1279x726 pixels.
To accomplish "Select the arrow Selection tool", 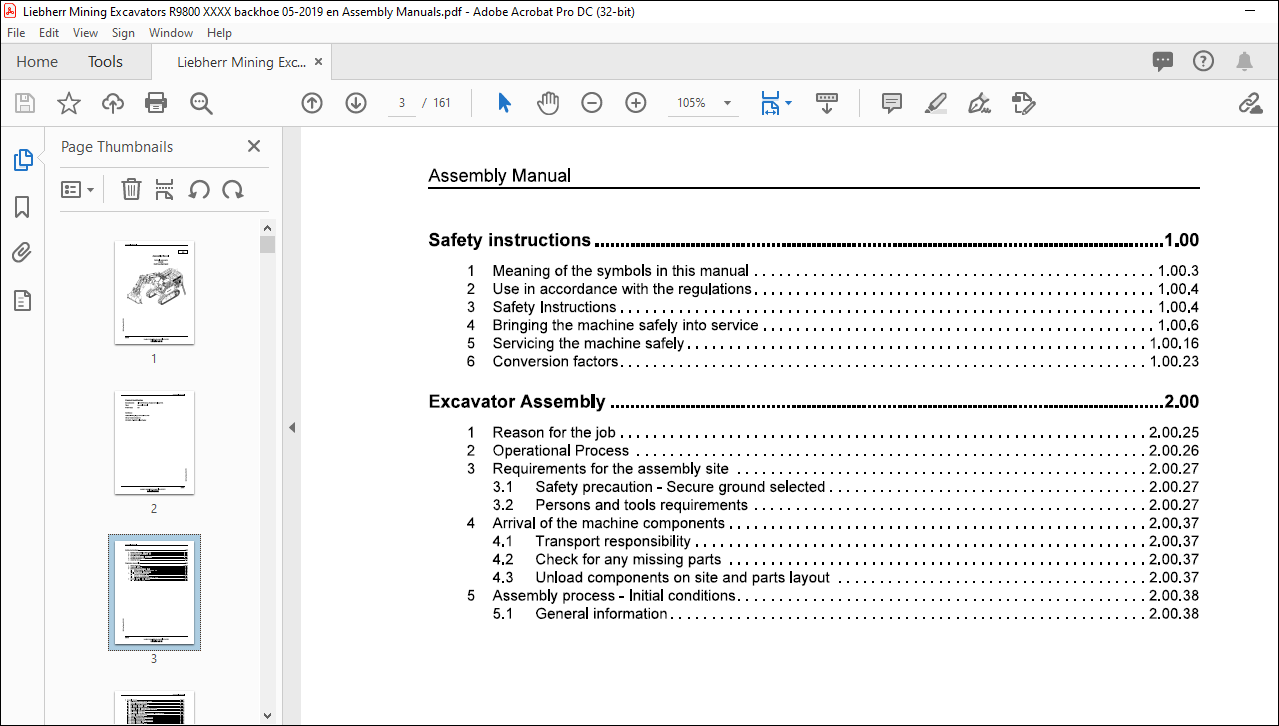I will pyautogui.click(x=504, y=103).
